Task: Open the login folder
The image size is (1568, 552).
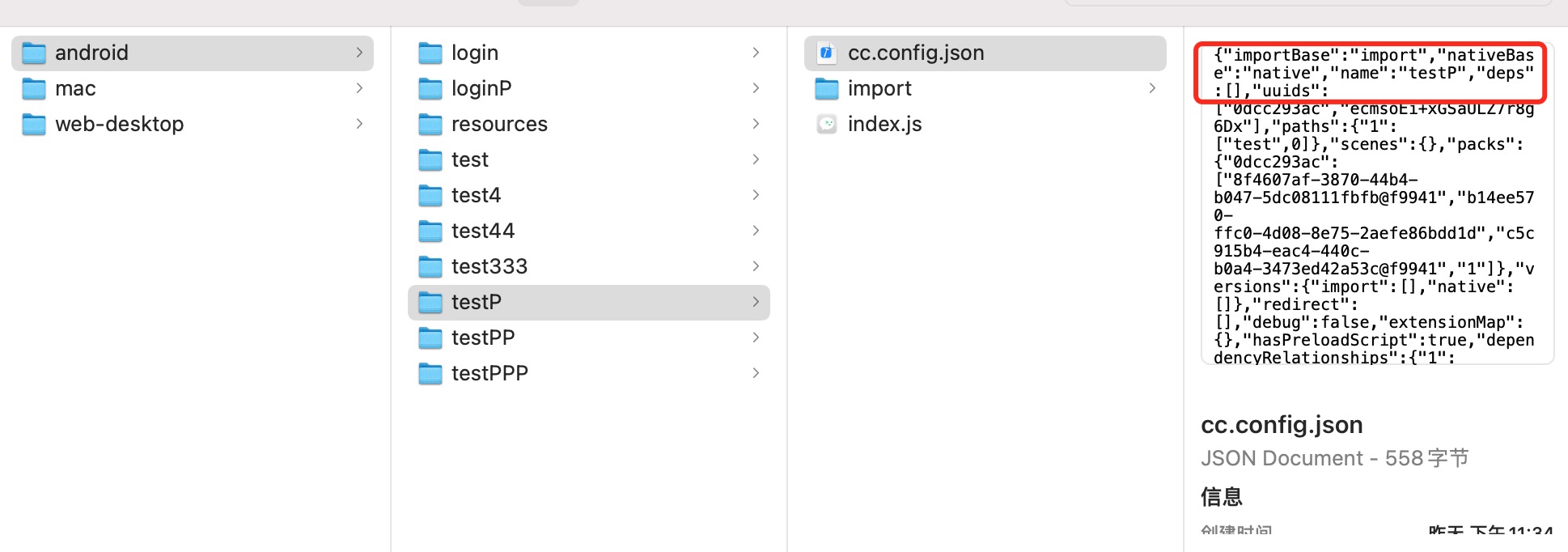Action: tap(475, 53)
